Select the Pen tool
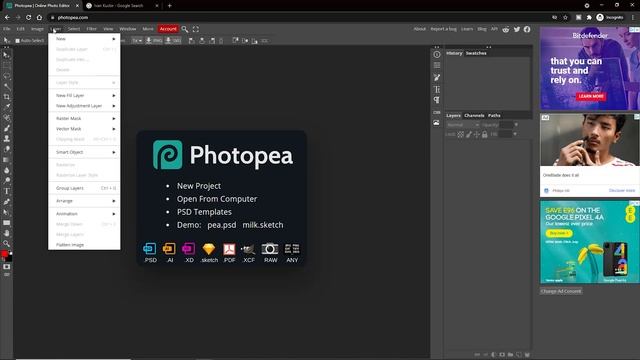This screenshot has height=360, width=640. coord(7,202)
